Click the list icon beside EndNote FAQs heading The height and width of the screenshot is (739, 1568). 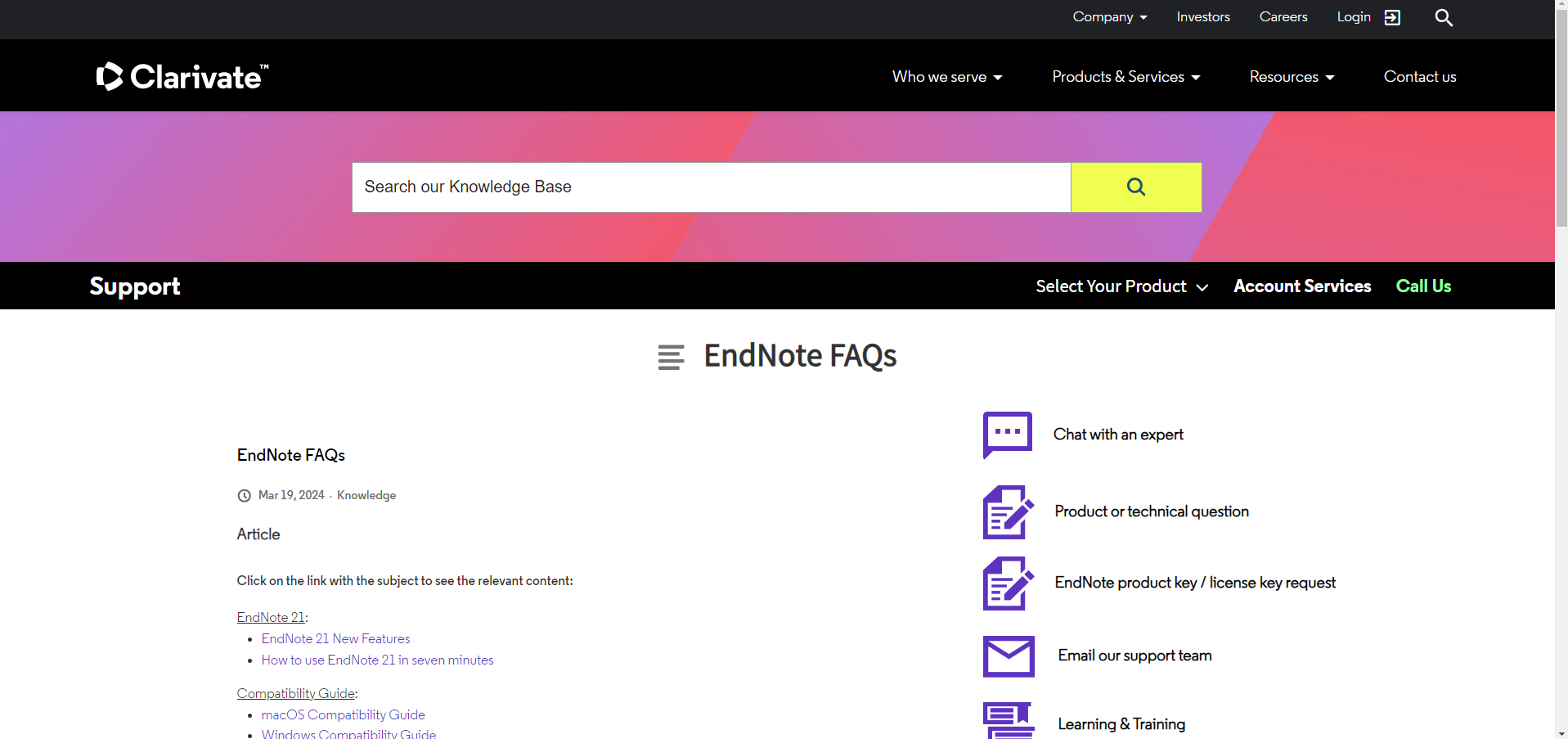(x=671, y=357)
